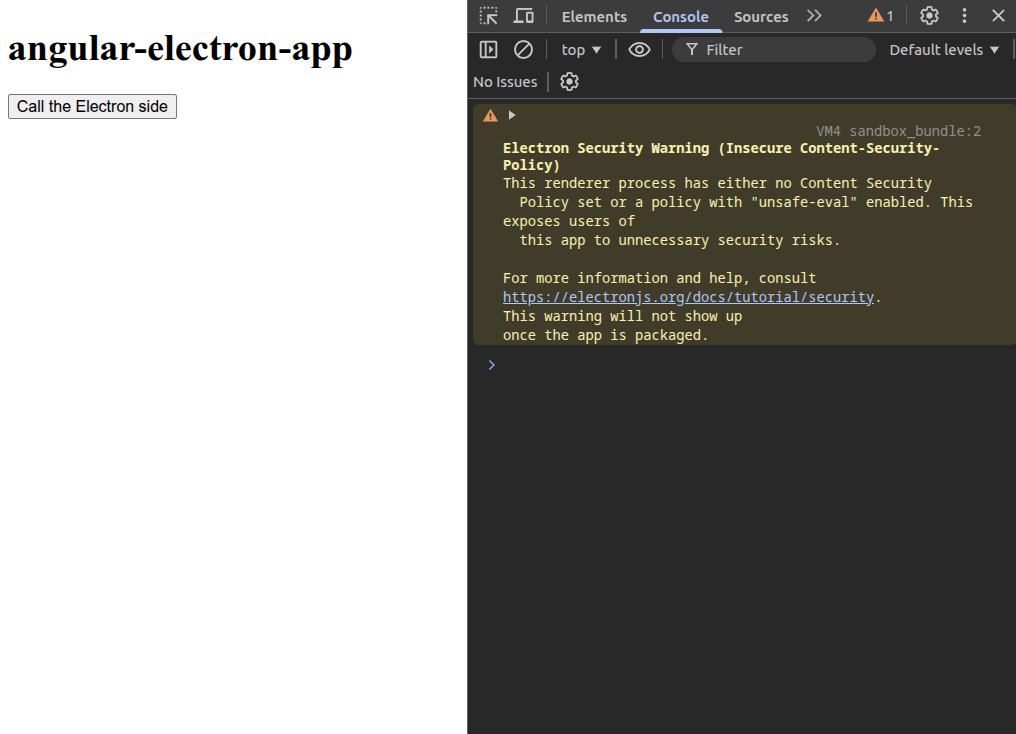
Task: Show the console sidebar
Action: (x=489, y=49)
